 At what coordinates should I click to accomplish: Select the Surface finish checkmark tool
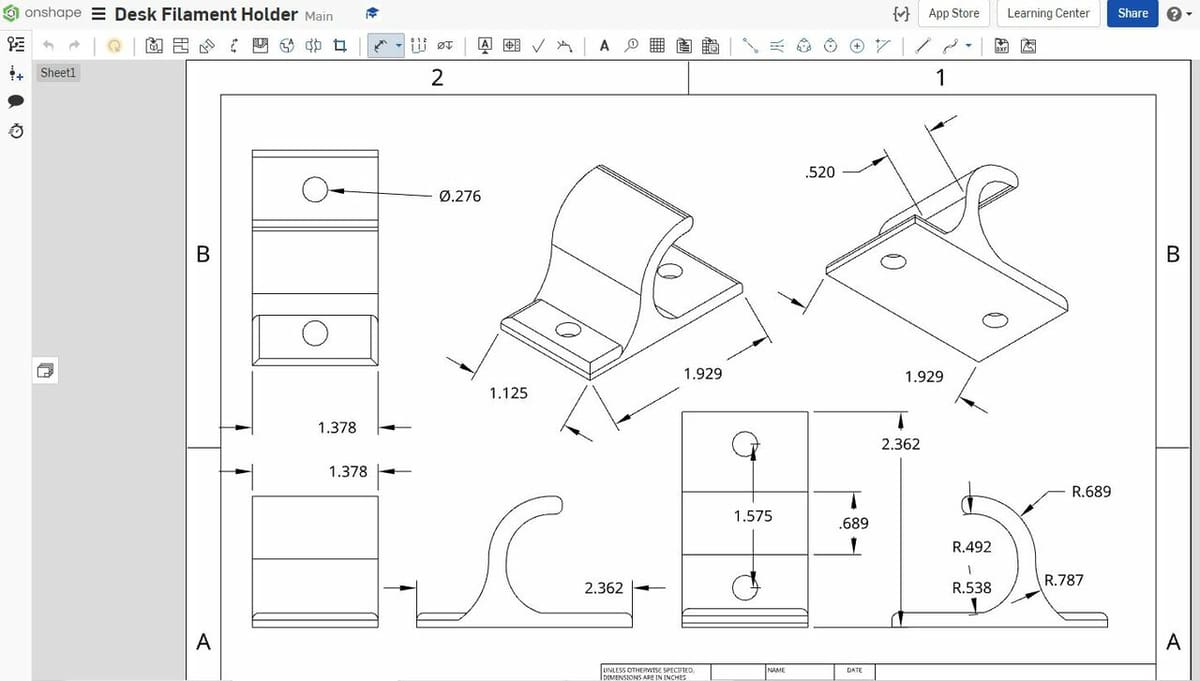coord(538,46)
